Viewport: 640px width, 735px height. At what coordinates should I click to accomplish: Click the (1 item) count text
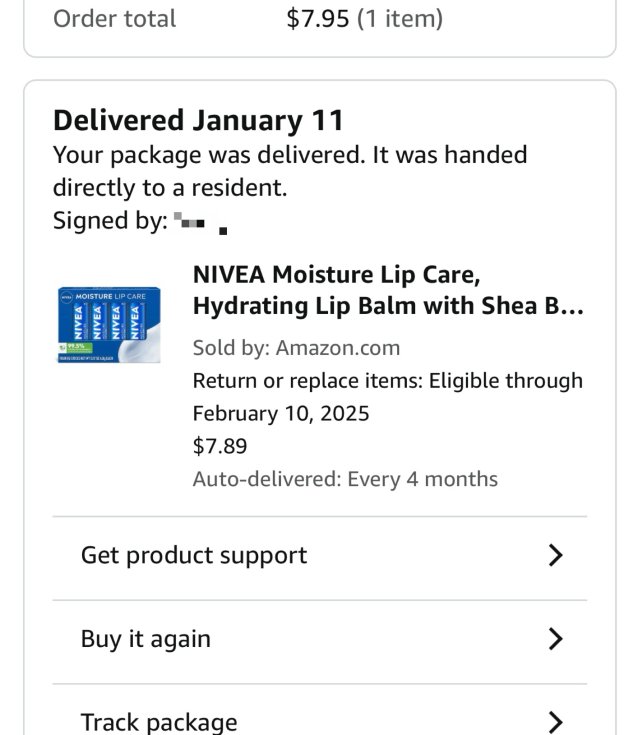(x=400, y=19)
